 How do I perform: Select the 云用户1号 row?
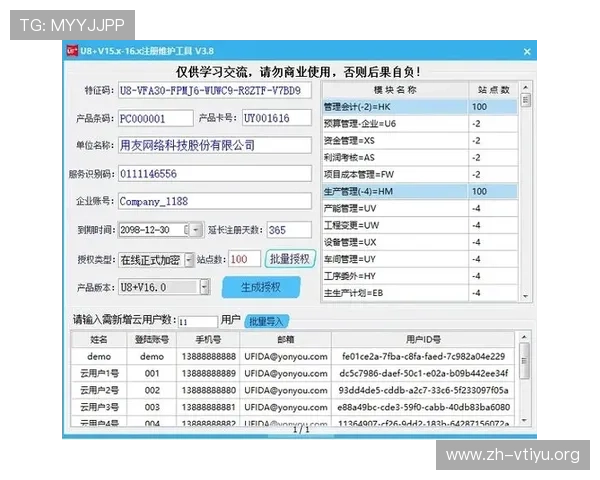pos(293,373)
